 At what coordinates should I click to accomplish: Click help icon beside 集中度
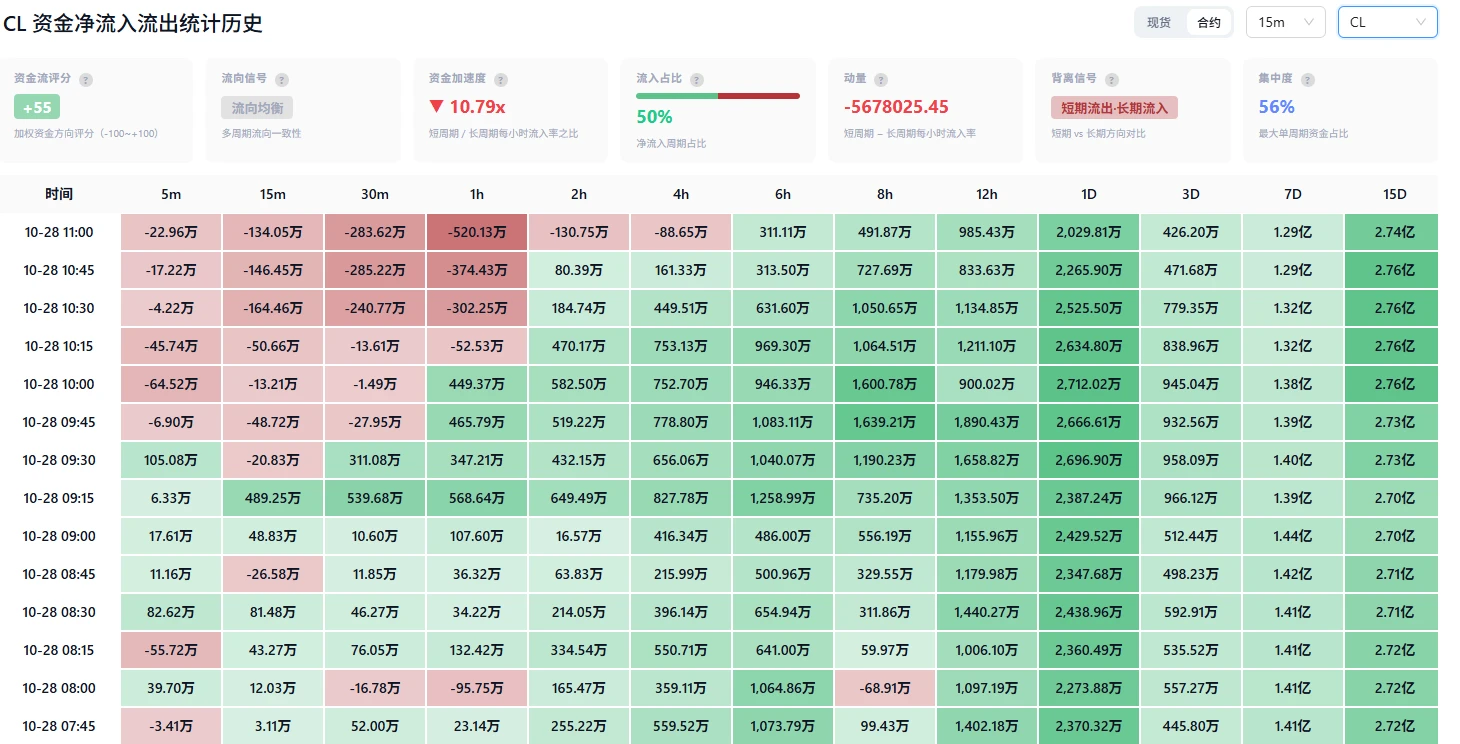coord(1308,79)
